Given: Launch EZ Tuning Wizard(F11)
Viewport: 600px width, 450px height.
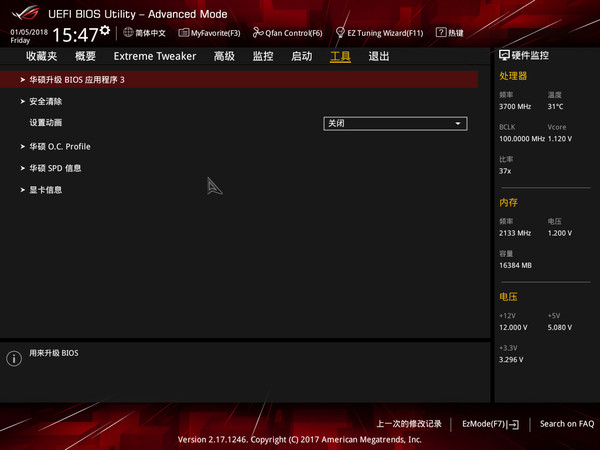Looking at the screenshot, I should click(385, 33).
